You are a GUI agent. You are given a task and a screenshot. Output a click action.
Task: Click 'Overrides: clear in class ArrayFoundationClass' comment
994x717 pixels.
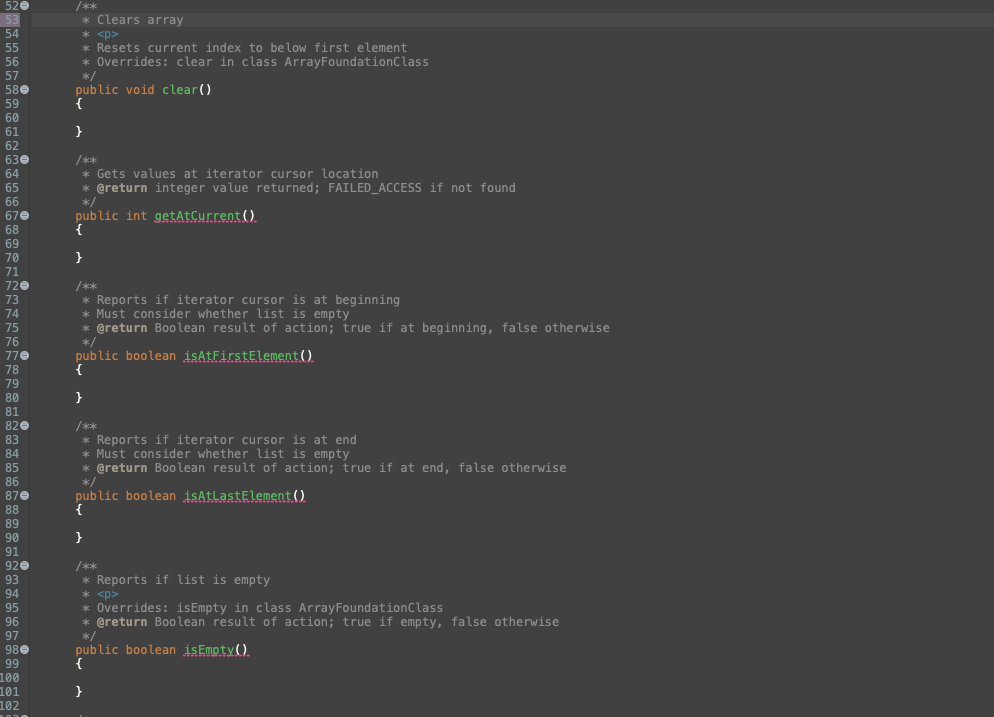(x=262, y=62)
